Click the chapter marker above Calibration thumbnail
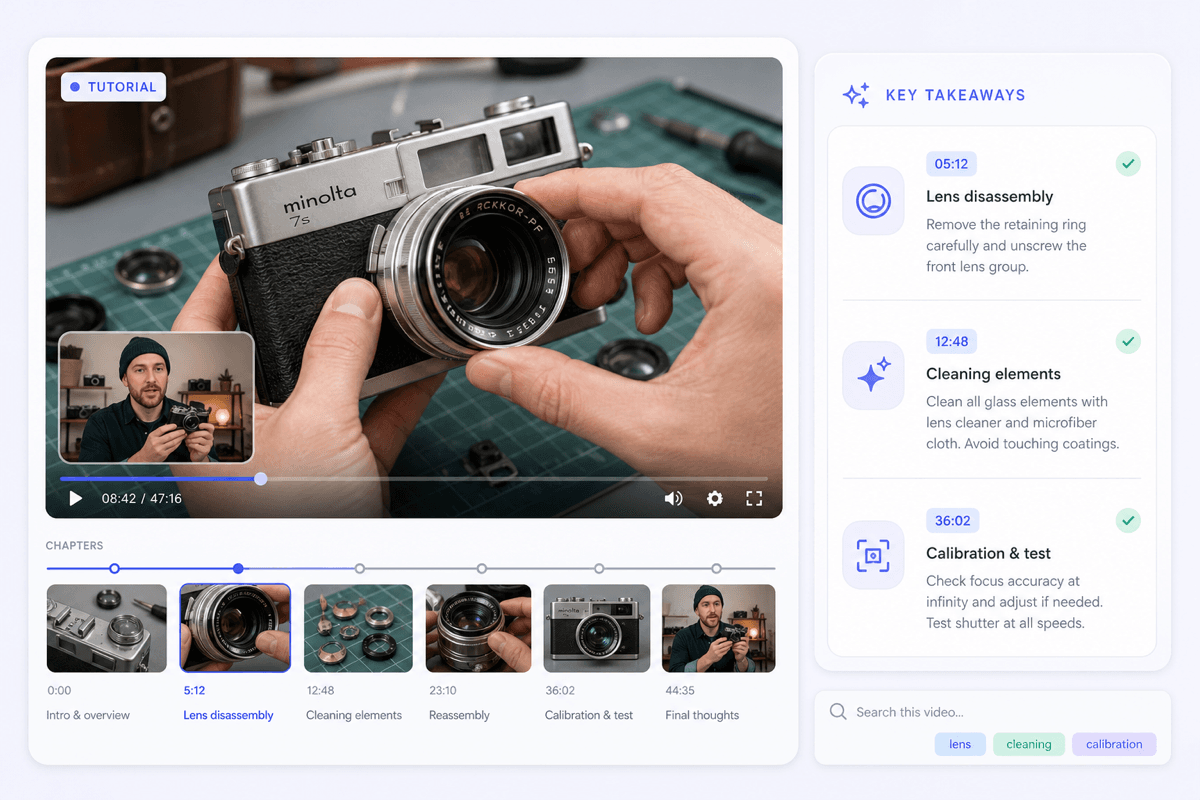This screenshot has height=800, width=1200. pyautogui.click(x=599, y=568)
